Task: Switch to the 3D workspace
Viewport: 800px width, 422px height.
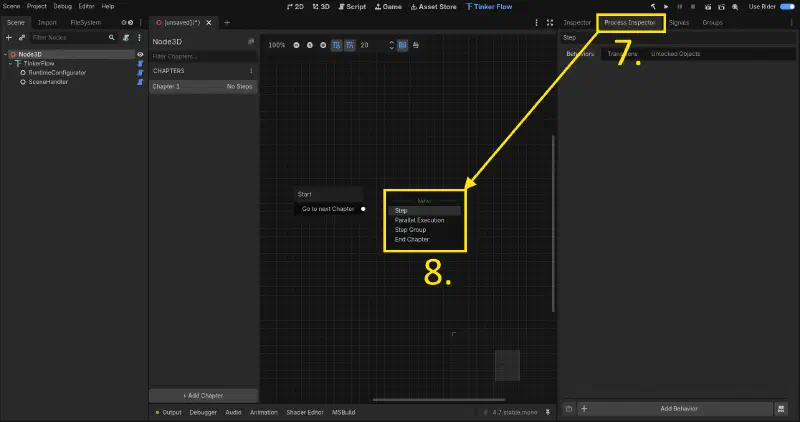Action: pos(321,7)
